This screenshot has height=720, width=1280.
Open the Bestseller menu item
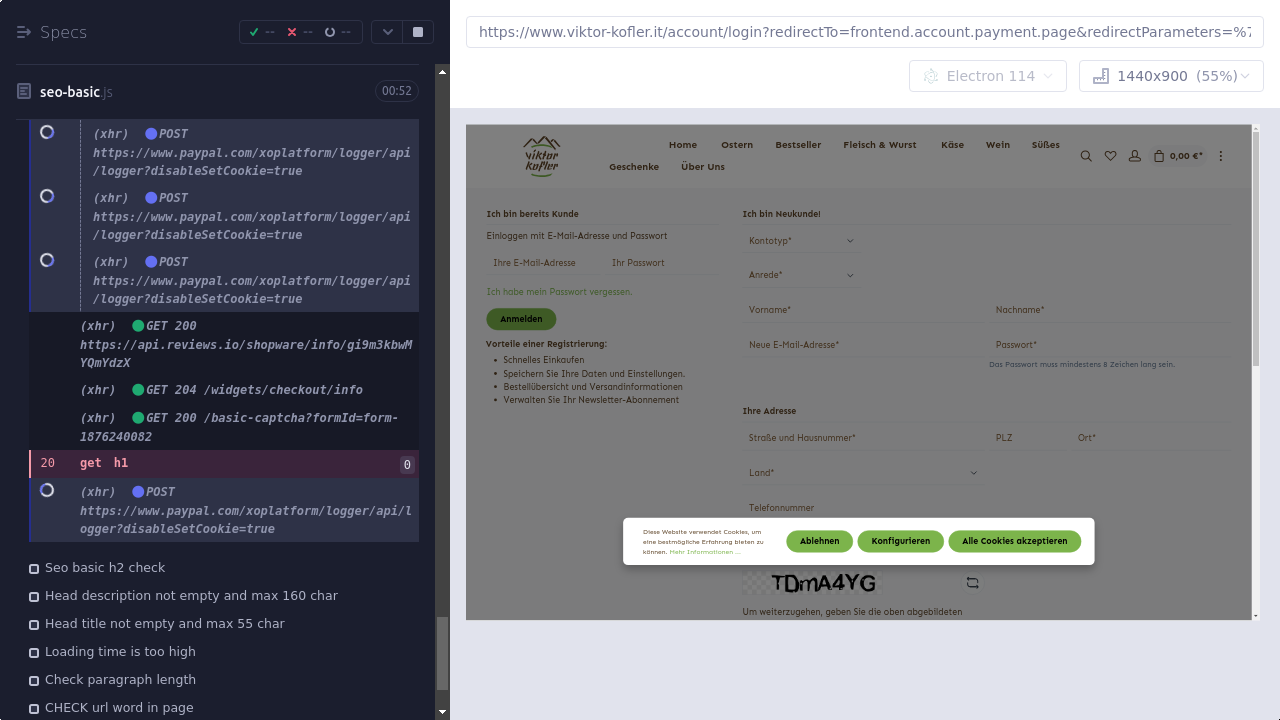(x=798, y=145)
